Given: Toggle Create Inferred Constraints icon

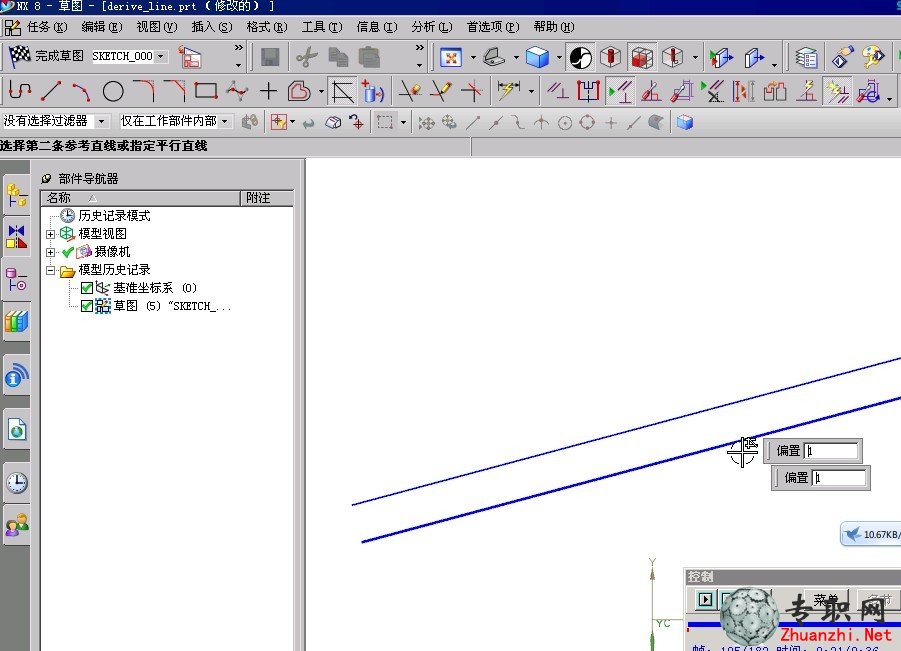Looking at the screenshot, I should pos(837,91).
